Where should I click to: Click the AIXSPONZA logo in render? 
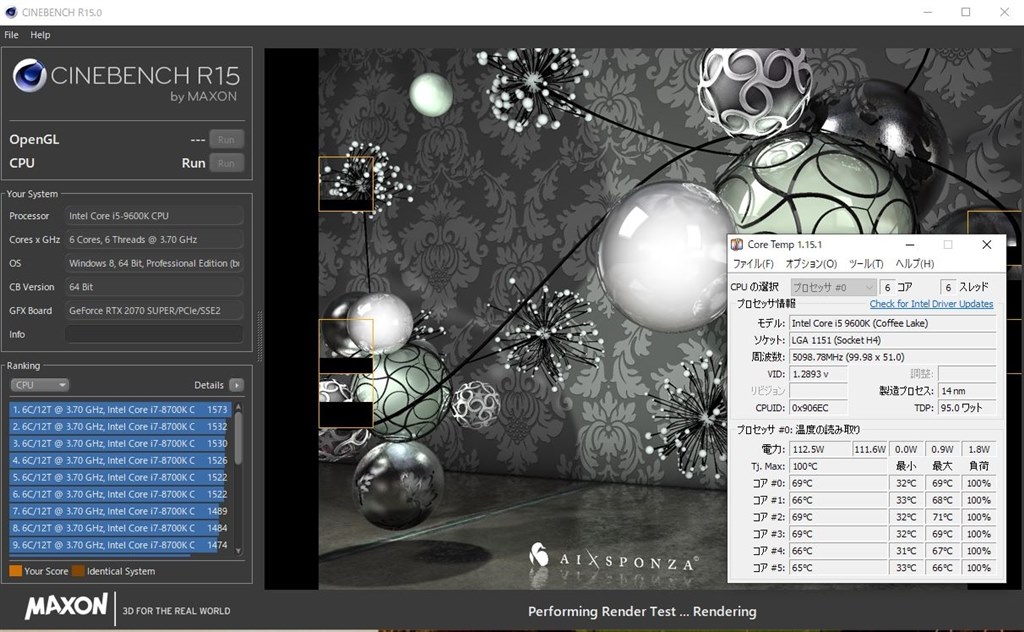613,559
